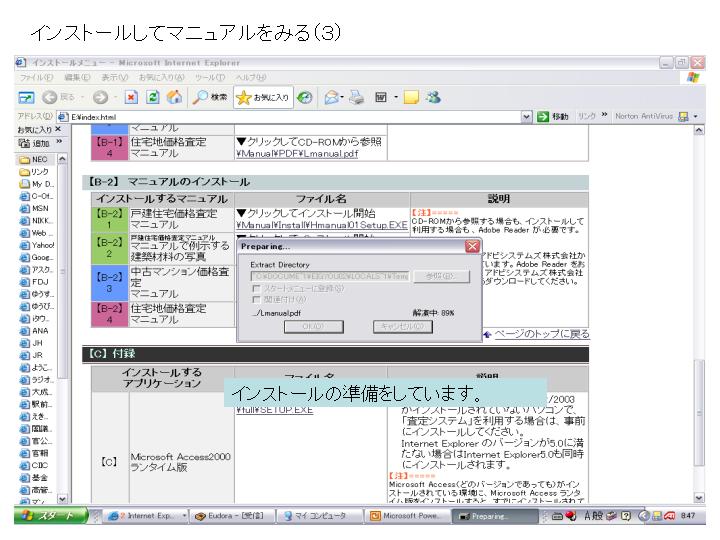Toggle スタートメニューに登録 checkbox in dialog

[x=256, y=288]
